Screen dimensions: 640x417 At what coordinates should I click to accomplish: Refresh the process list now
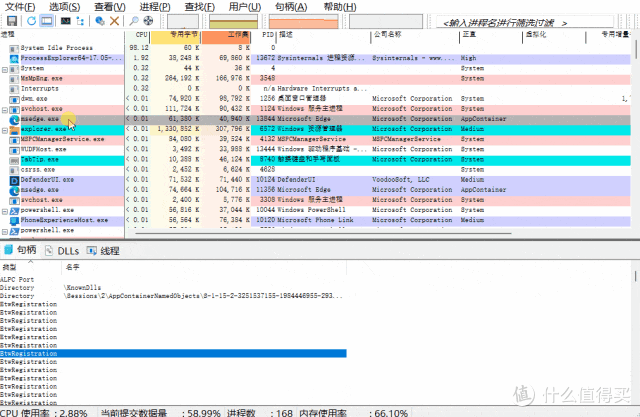pos(31,21)
